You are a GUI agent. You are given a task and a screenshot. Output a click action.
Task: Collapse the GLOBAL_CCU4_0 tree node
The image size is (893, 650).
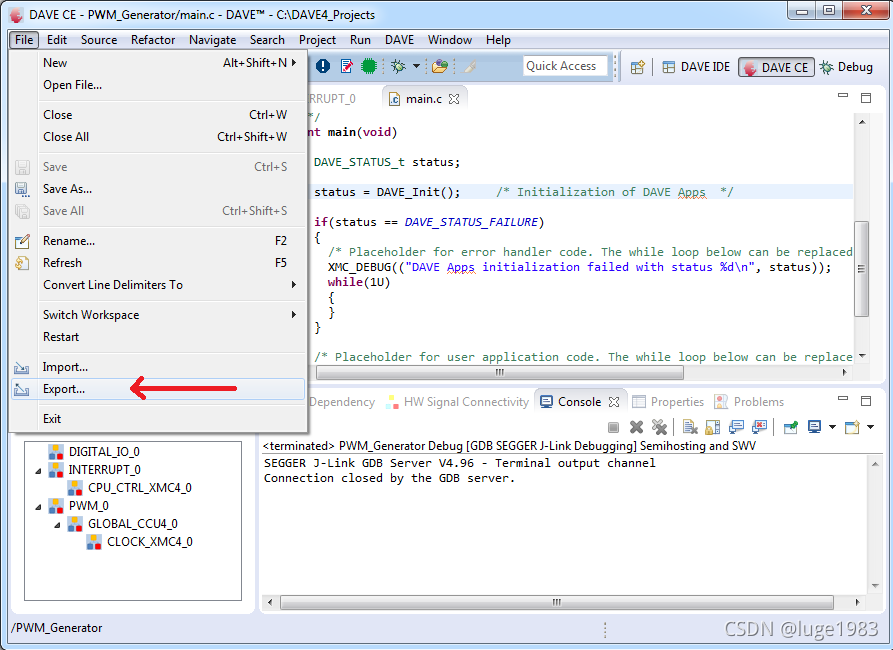click(58, 525)
